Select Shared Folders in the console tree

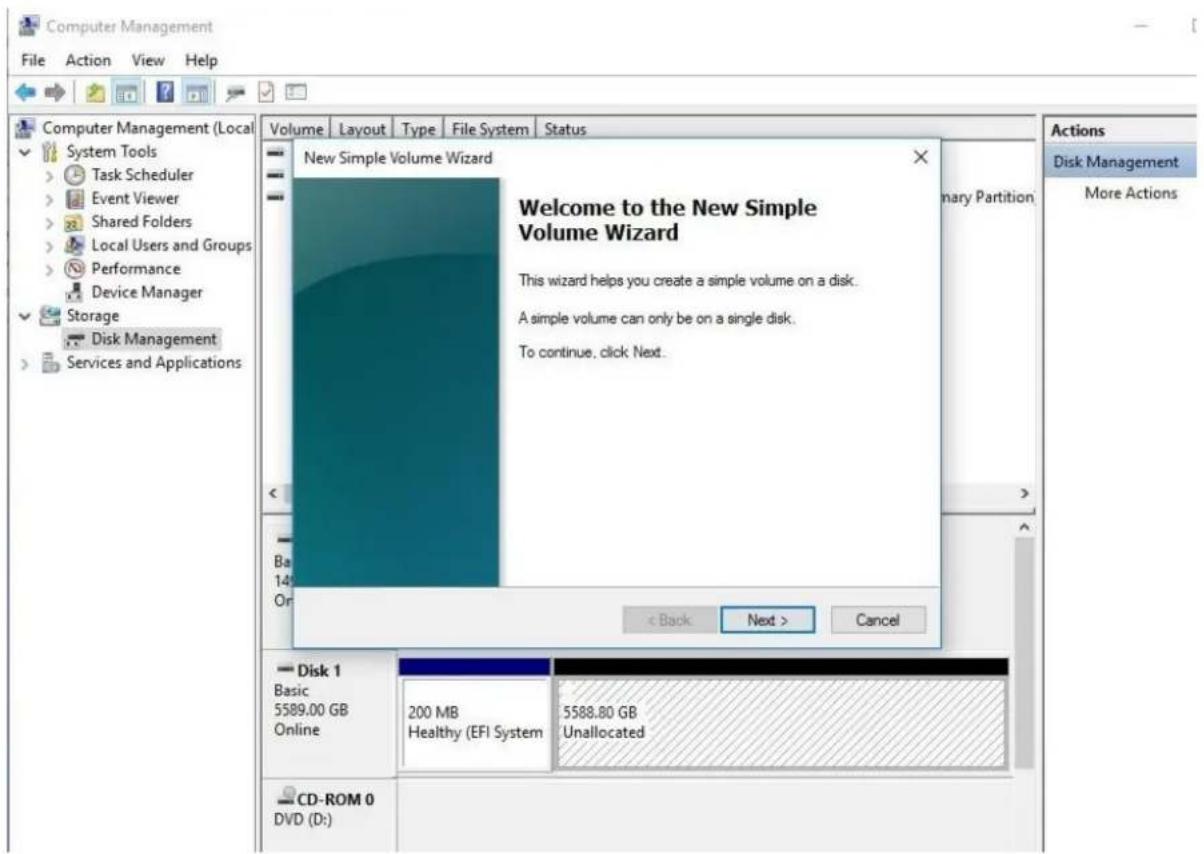coord(128,222)
